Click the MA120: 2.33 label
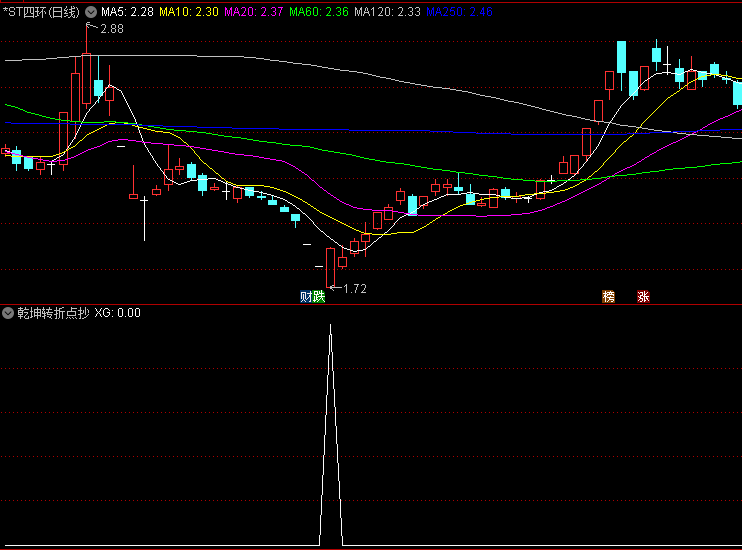Viewport: 742px width, 550px height. coord(387,12)
